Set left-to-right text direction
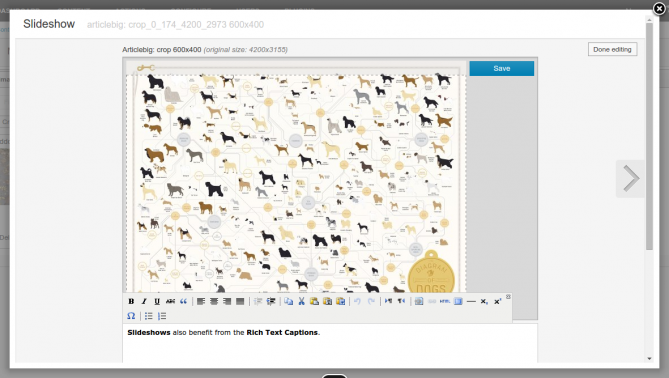 [388, 301]
